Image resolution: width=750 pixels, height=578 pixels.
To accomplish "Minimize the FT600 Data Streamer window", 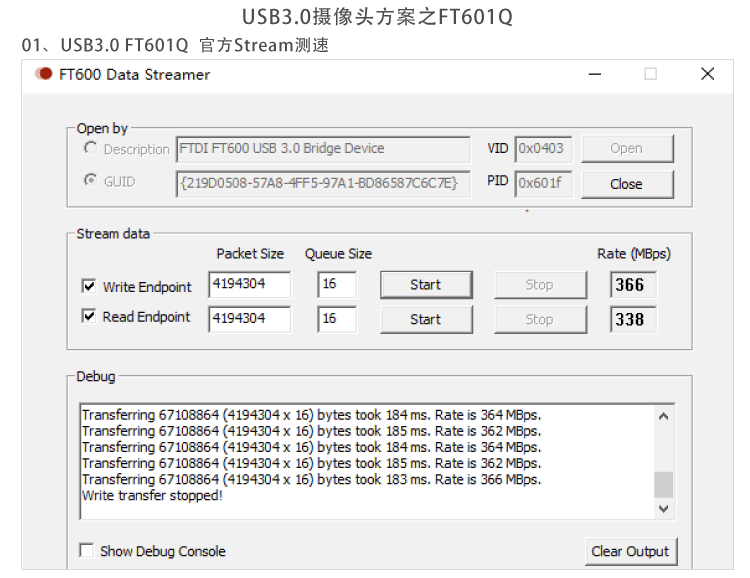I will pos(595,74).
